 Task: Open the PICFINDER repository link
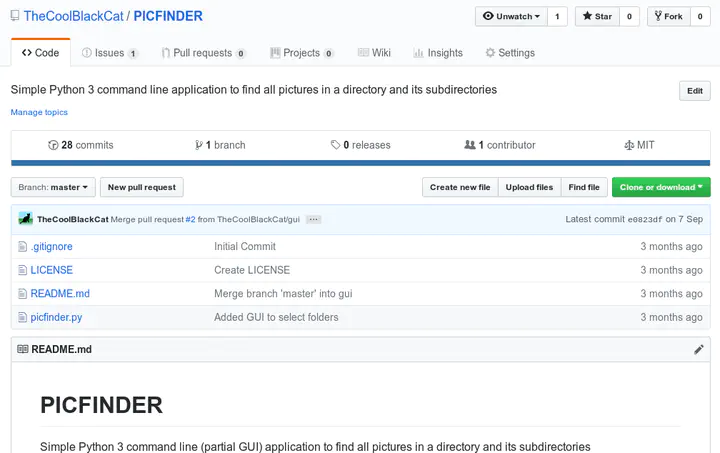pyautogui.click(x=168, y=16)
